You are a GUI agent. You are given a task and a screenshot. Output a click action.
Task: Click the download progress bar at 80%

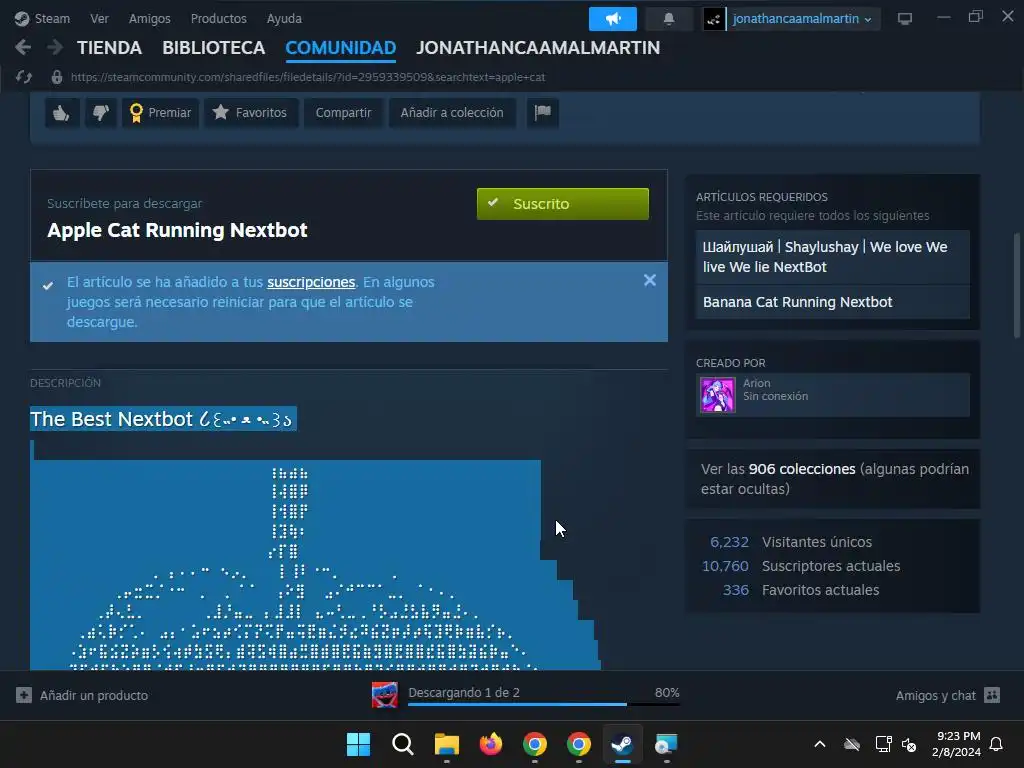pyautogui.click(x=543, y=705)
